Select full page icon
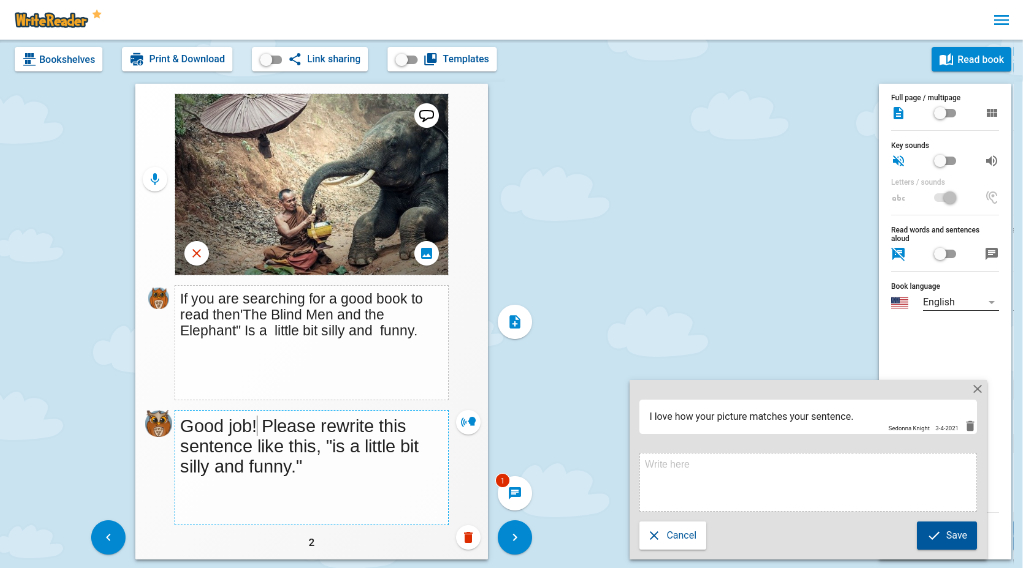The height and width of the screenshot is (568, 1024). tap(899, 114)
